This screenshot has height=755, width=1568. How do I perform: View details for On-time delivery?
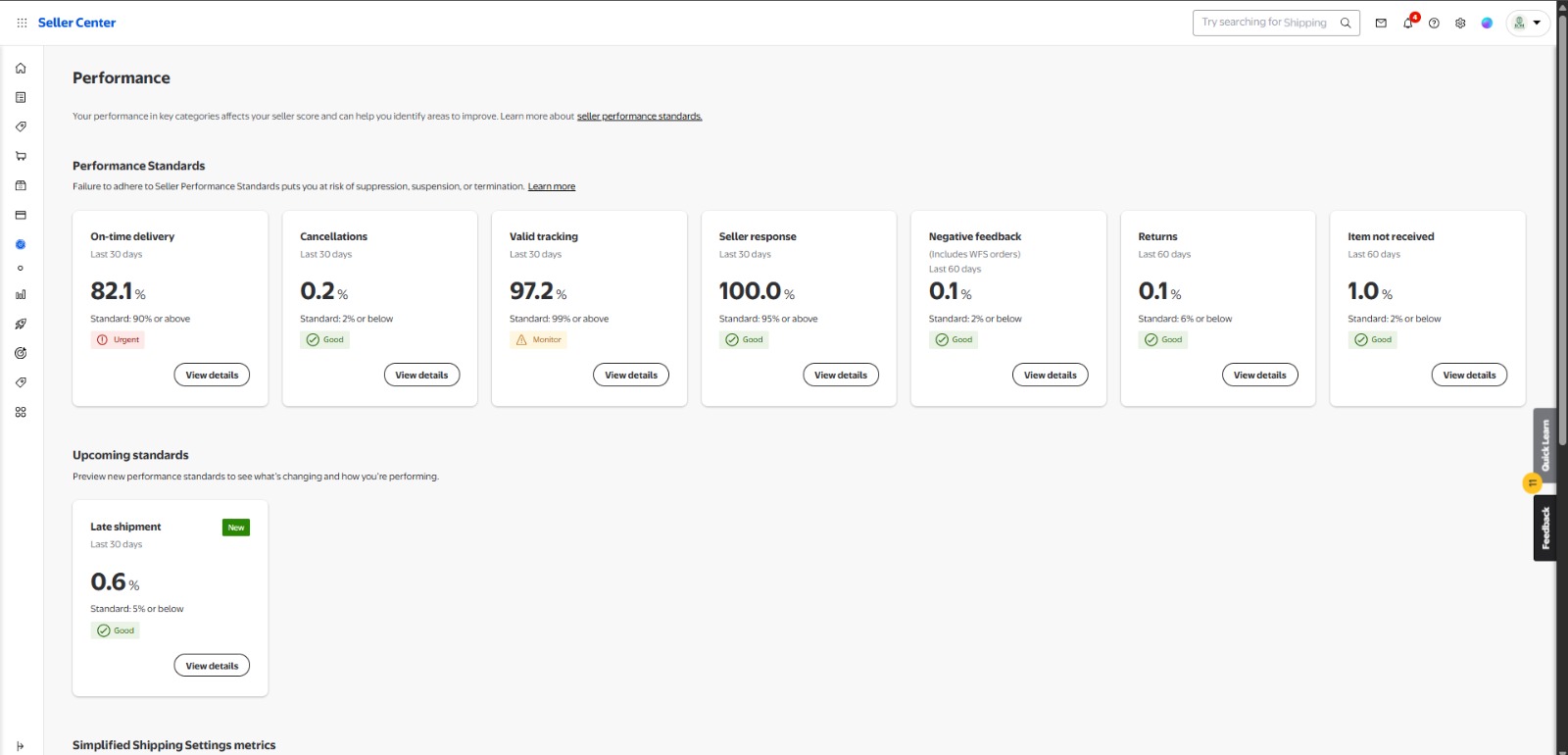coord(212,375)
